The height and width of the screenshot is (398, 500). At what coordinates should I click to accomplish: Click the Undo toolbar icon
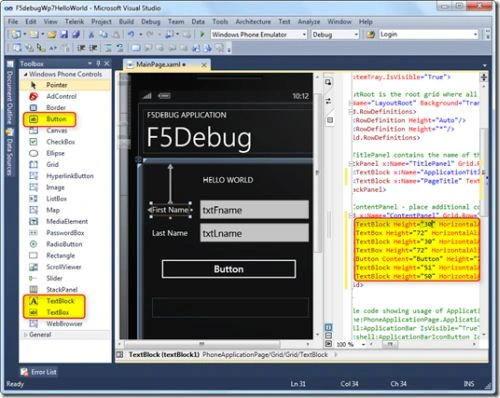click(131, 34)
